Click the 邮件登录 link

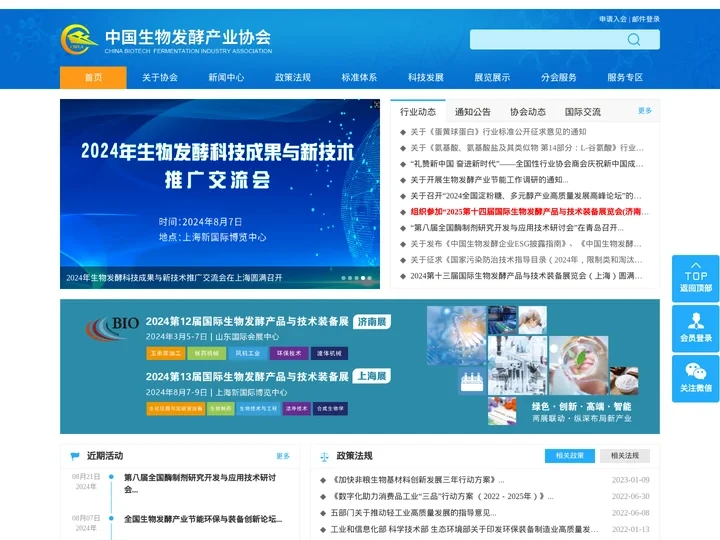coord(646,19)
